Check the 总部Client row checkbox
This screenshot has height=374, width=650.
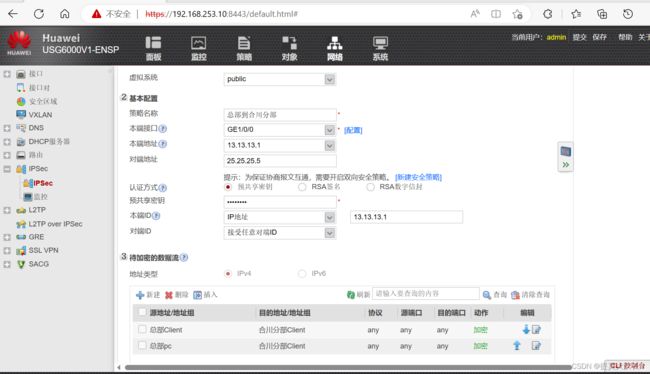pos(142,329)
